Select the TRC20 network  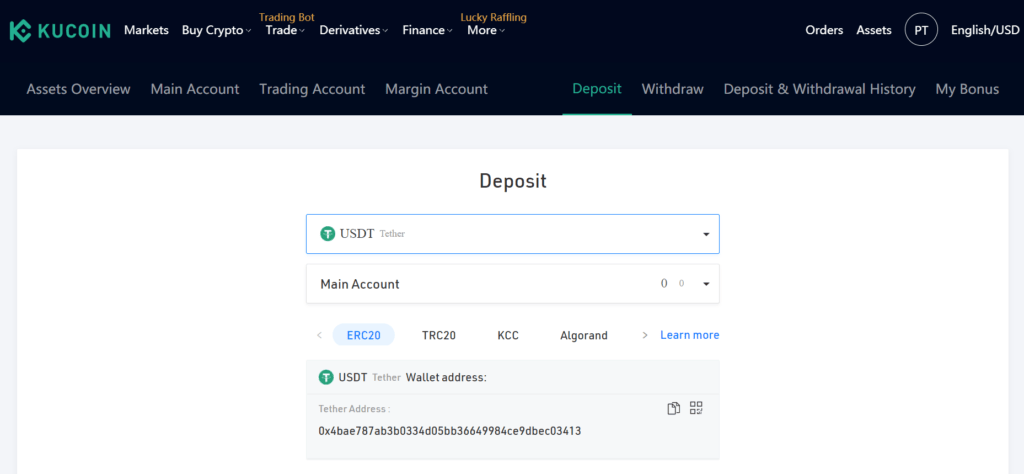[x=439, y=336]
